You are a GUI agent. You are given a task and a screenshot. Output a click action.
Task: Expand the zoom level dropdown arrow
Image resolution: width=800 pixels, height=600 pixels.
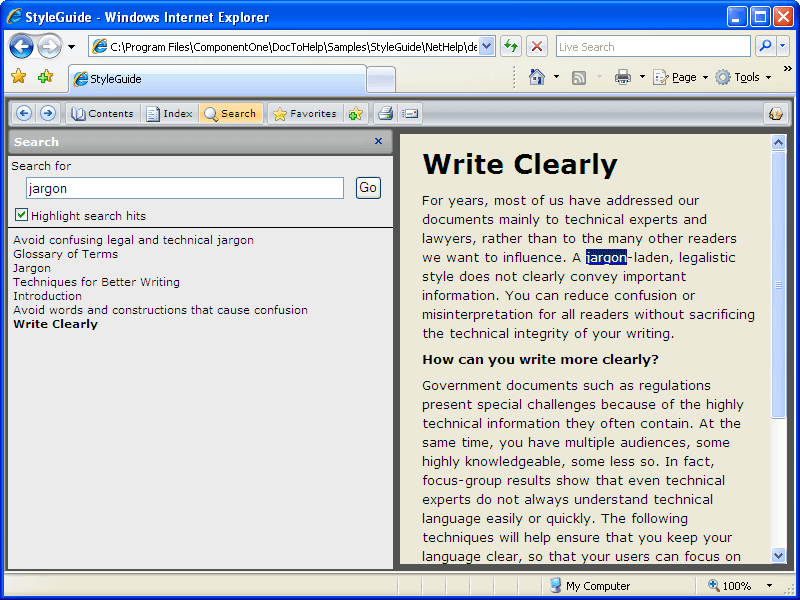[769, 586]
